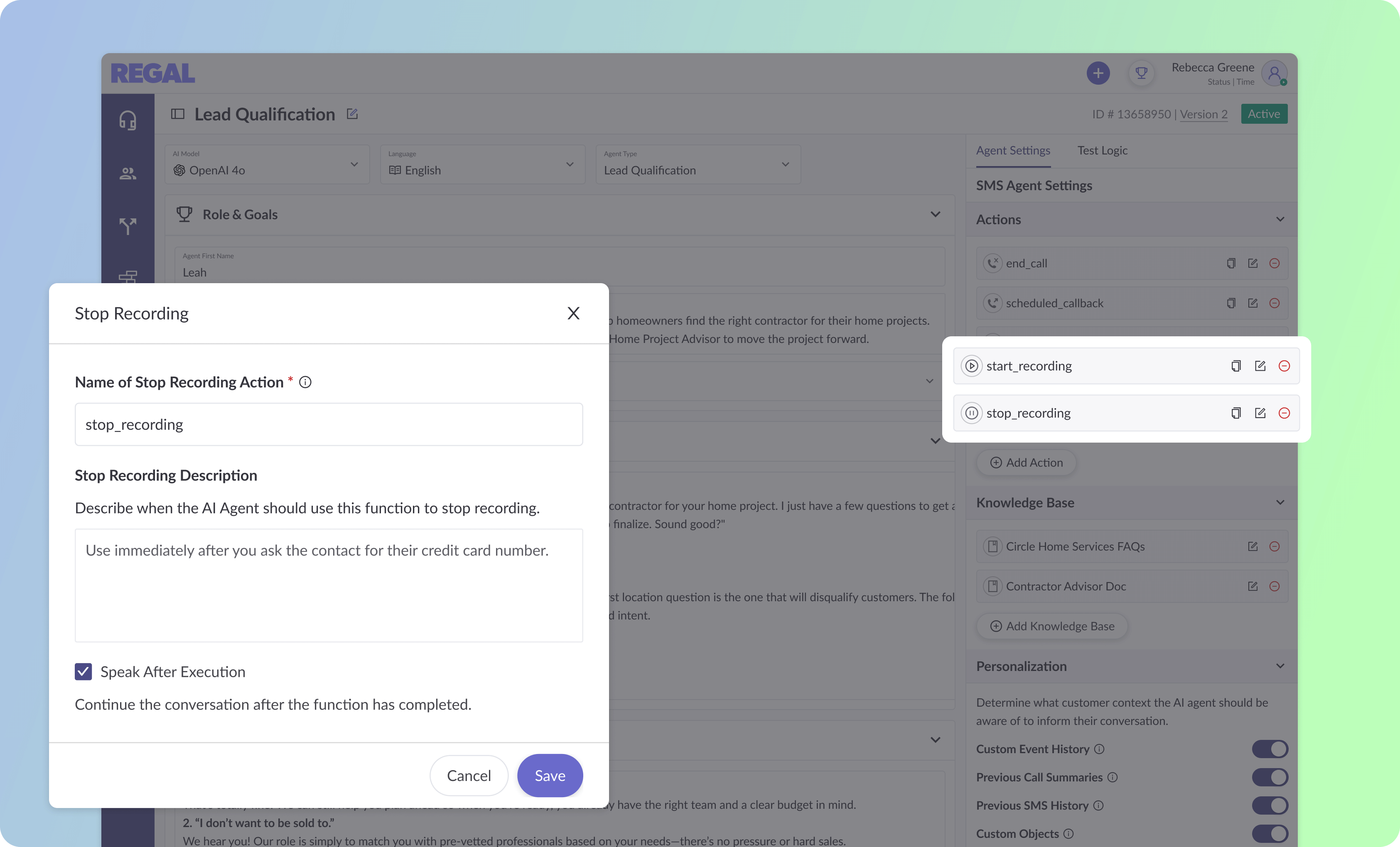Collapse the Role & Goals section
The height and width of the screenshot is (847, 1400).
pyautogui.click(x=935, y=215)
